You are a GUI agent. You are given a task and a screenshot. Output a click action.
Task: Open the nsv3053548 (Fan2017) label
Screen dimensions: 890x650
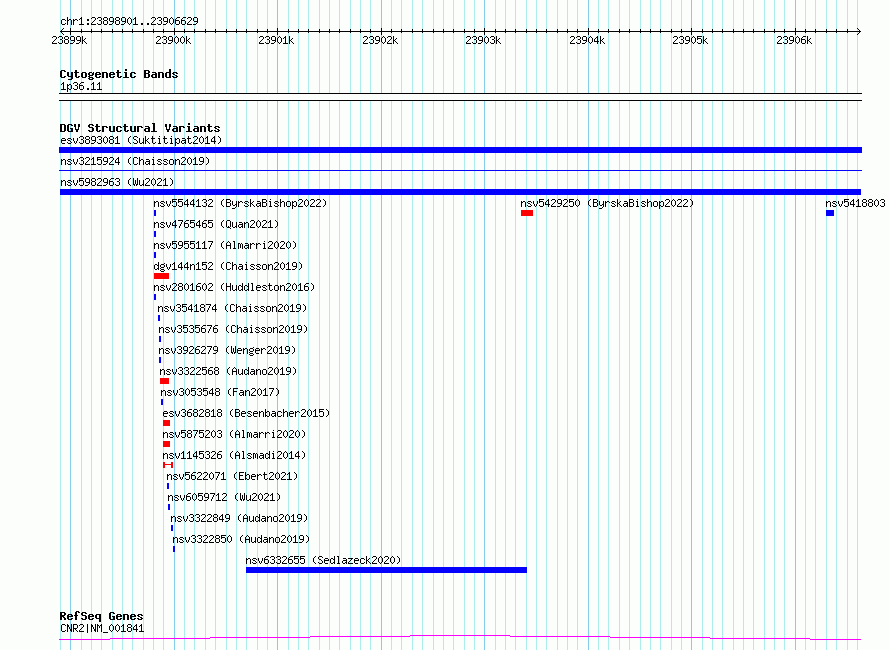click(x=220, y=392)
